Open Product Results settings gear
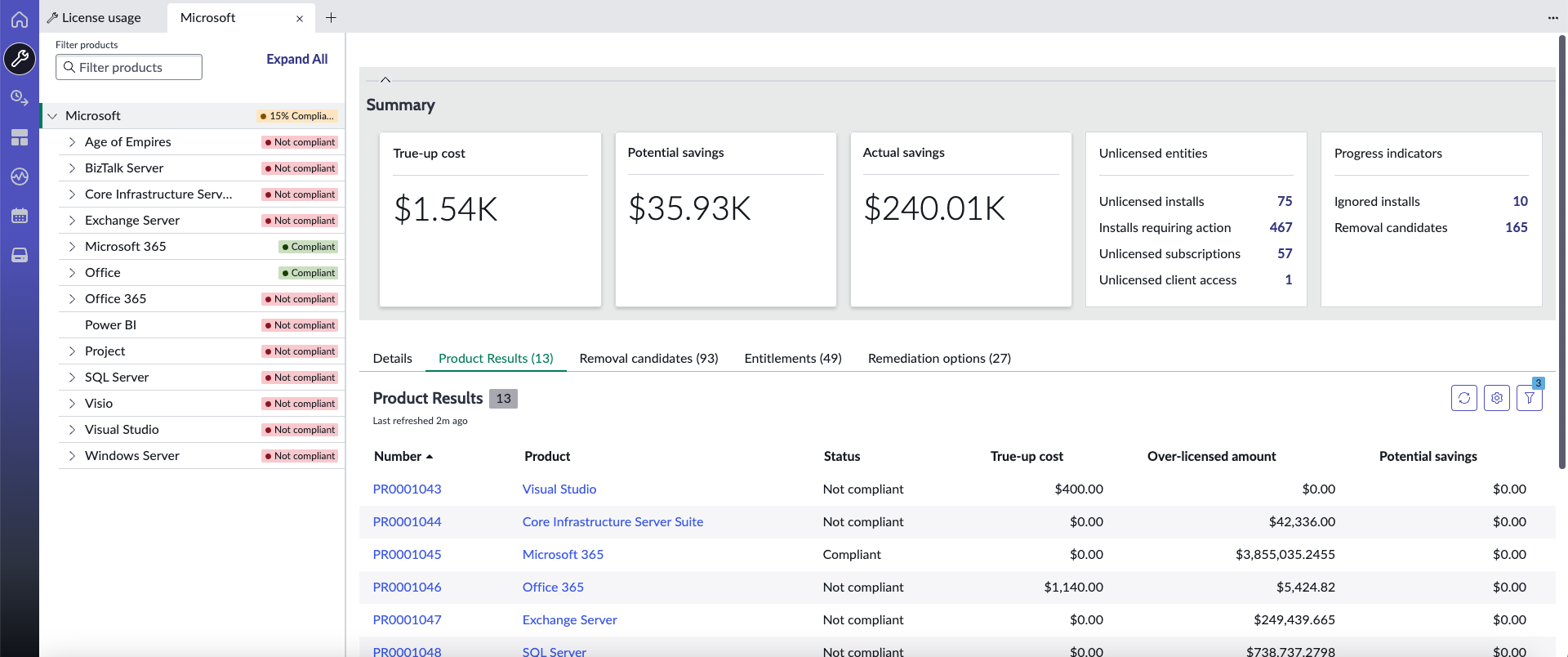This screenshot has width=1568, height=657. [1497, 398]
